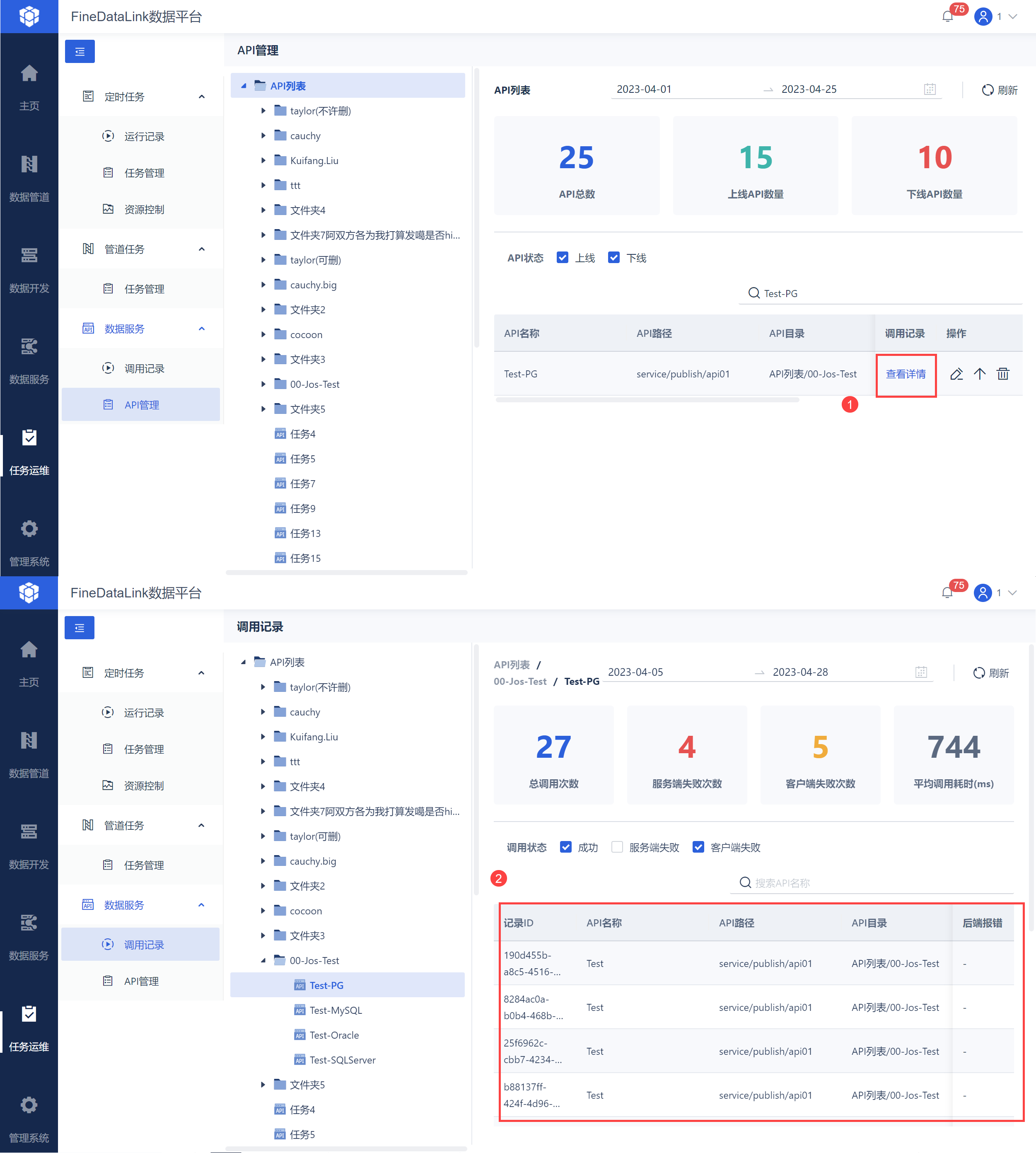The height and width of the screenshot is (1153, 1036).
Task: Open the calendar icon in the bottom date range
Action: coord(921,672)
